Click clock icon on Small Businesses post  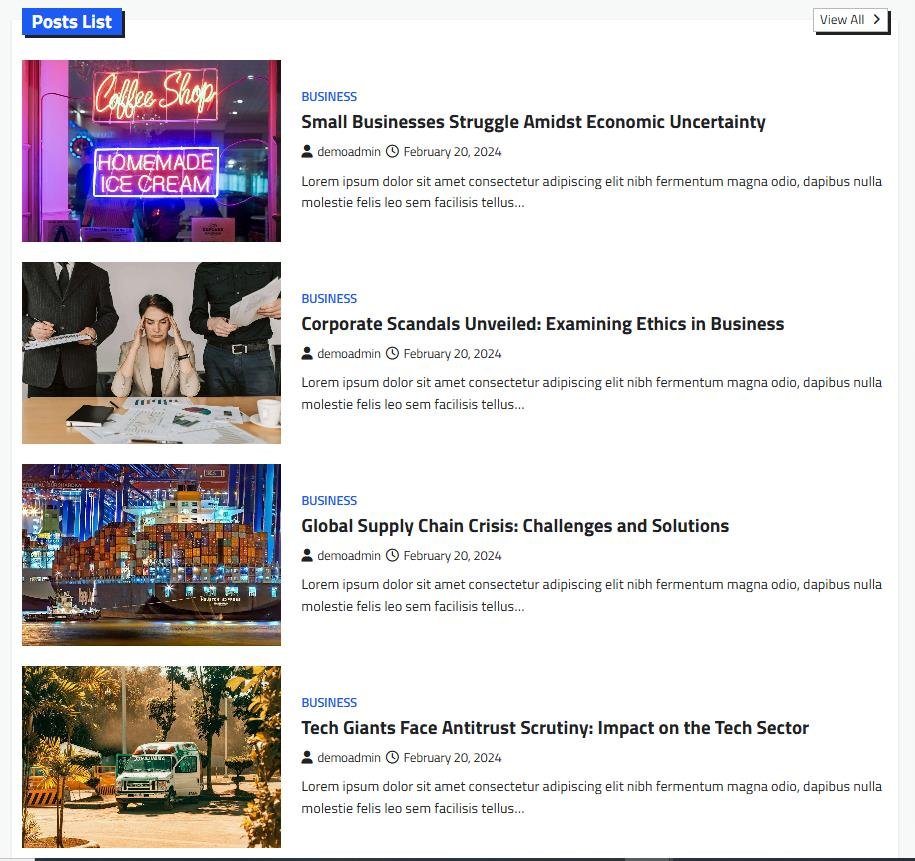[x=393, y=151]
